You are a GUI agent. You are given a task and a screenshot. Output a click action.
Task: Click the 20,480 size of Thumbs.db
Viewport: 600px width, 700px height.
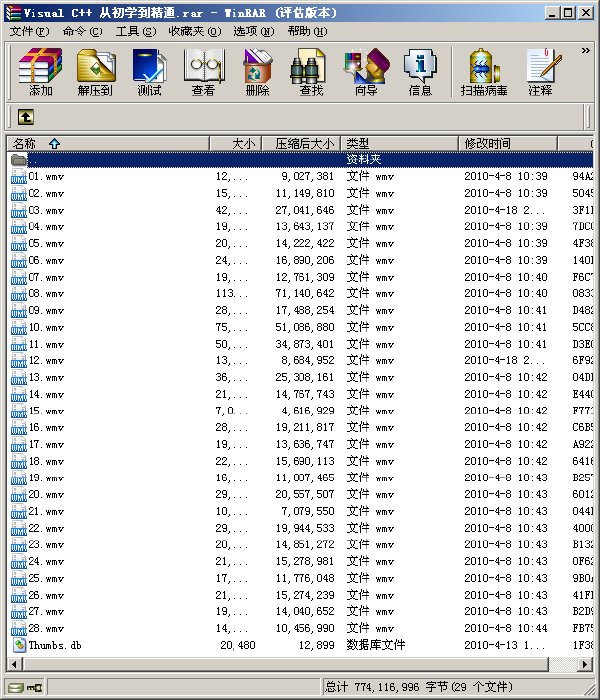(x=238, y=645)
